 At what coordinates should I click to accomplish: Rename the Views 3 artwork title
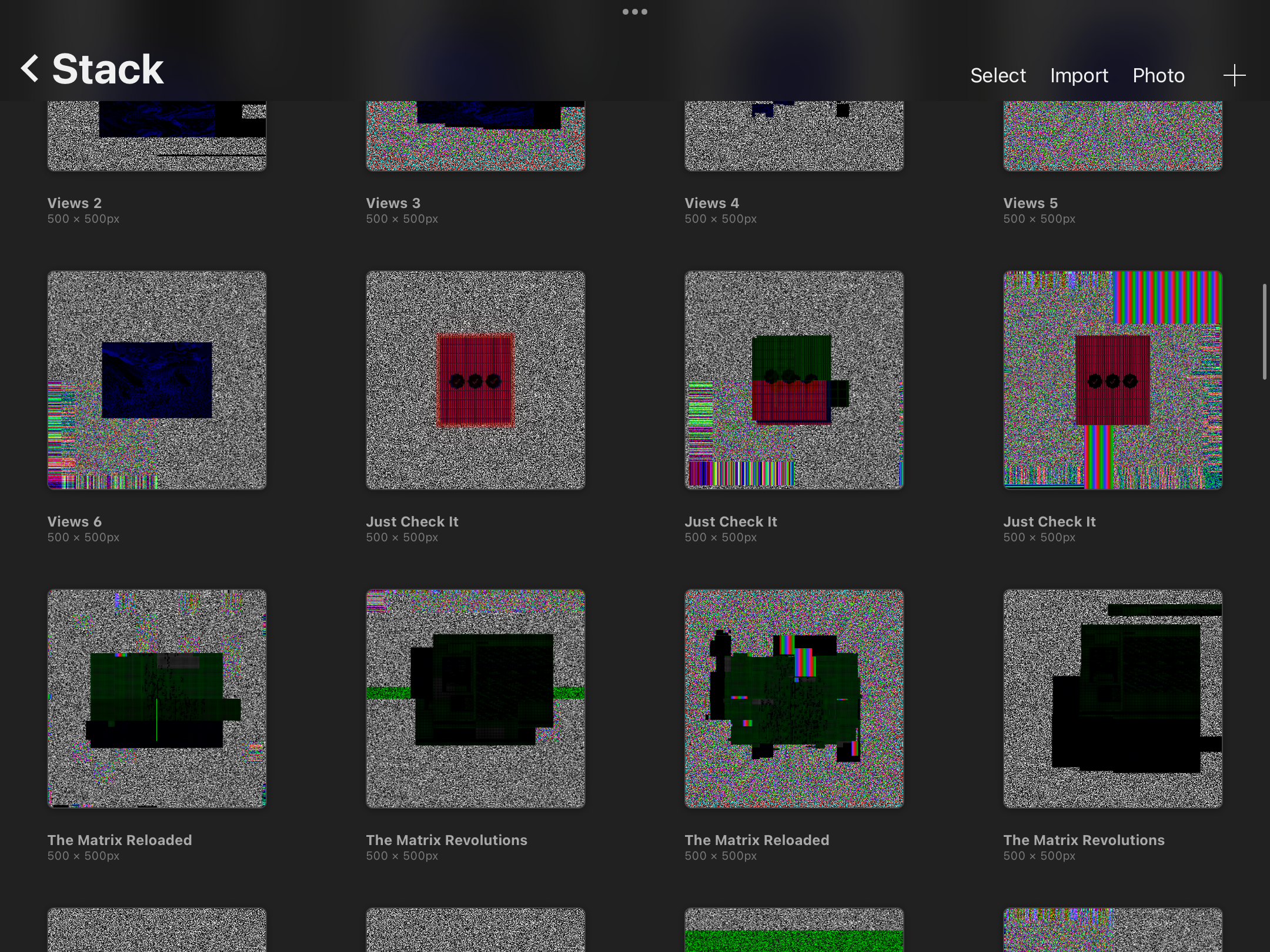click(393, 203)
